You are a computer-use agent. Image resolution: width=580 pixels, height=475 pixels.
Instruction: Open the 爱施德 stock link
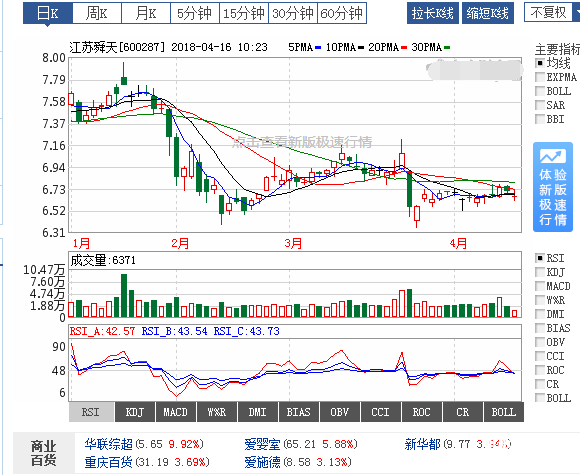pos(262,462)
